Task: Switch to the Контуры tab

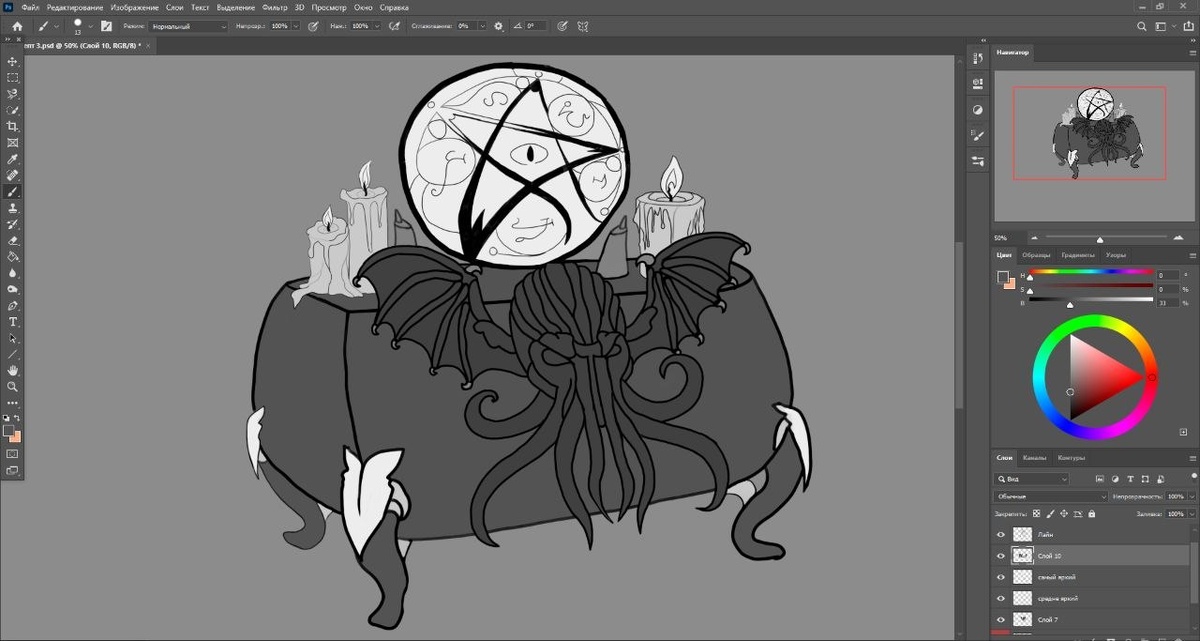Action: 1071,457
